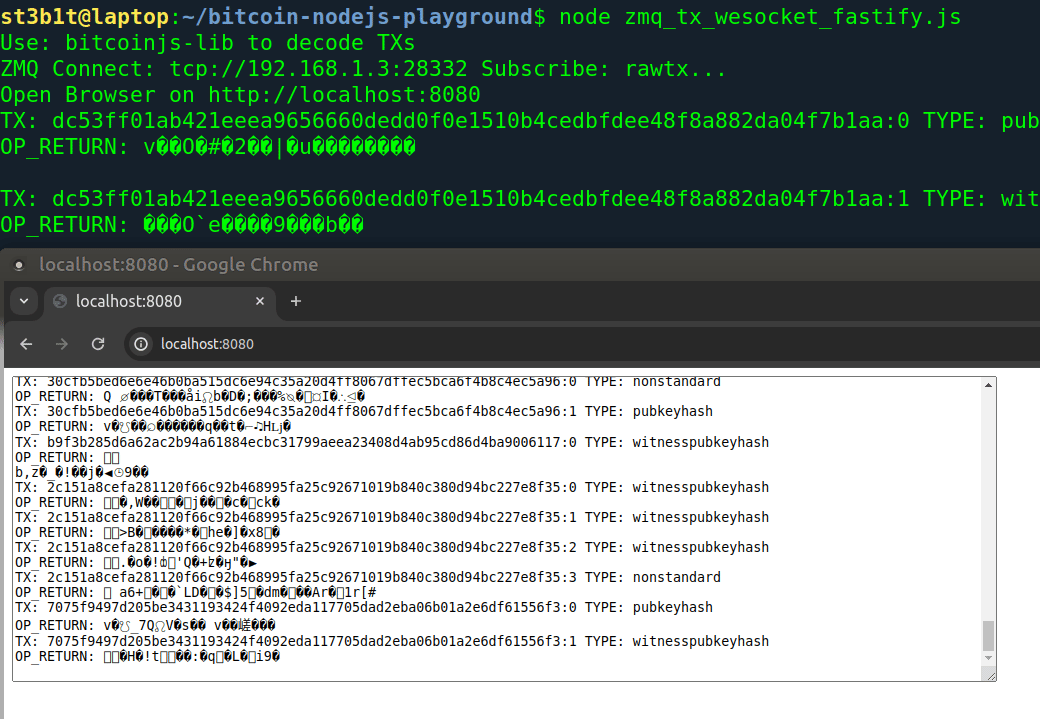1040x719 pixels.
Task: Click the localhost tab favicon globe
Action: [60, 301]
